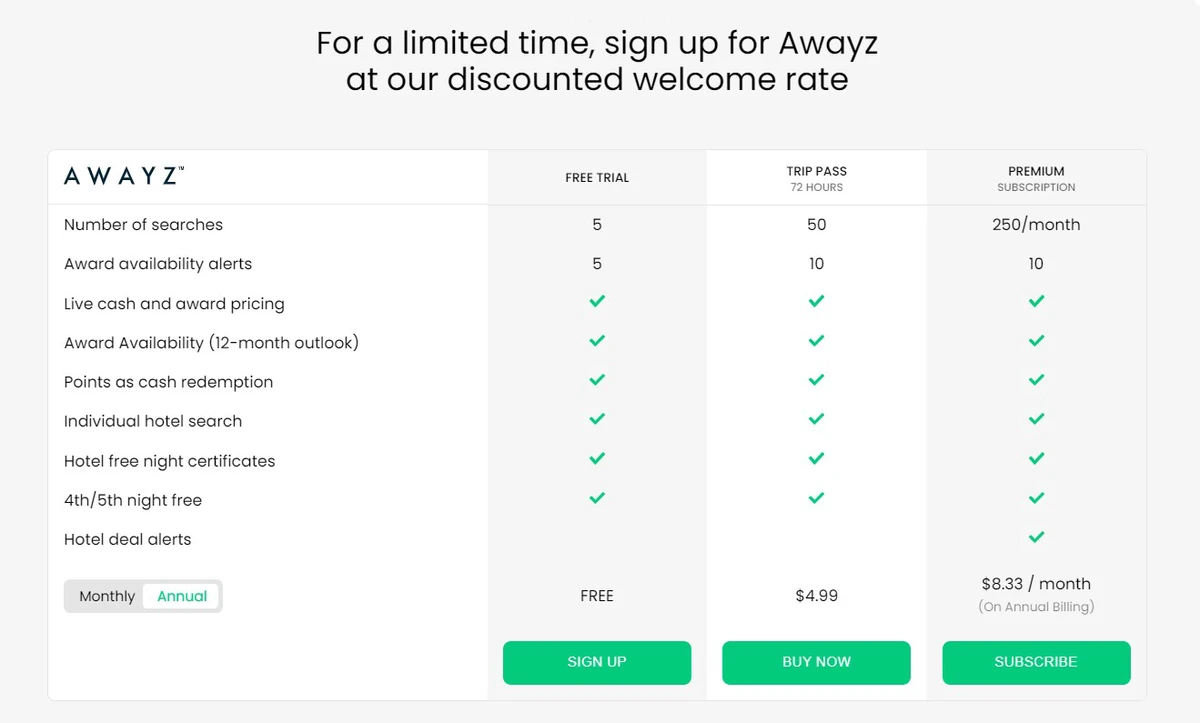Screen dimensions: 1200x723
Task: Click the Trip Pass checkmark for Individual hotel search
Action: (x=816, y=419)
